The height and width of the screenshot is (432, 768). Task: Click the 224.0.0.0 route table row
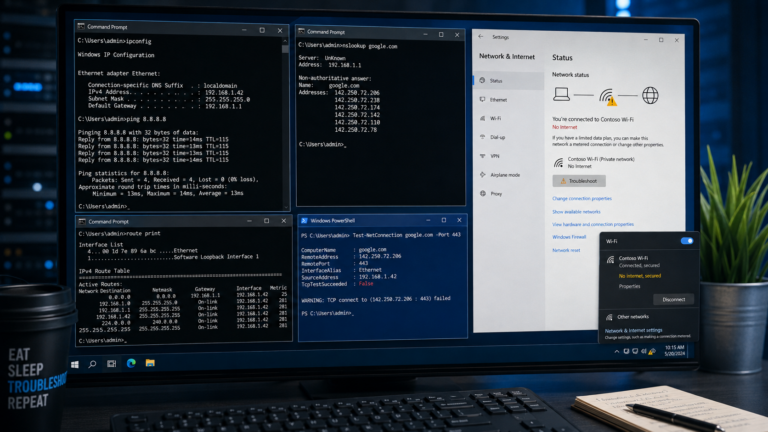pyautogui.click(x=194, y=323)
